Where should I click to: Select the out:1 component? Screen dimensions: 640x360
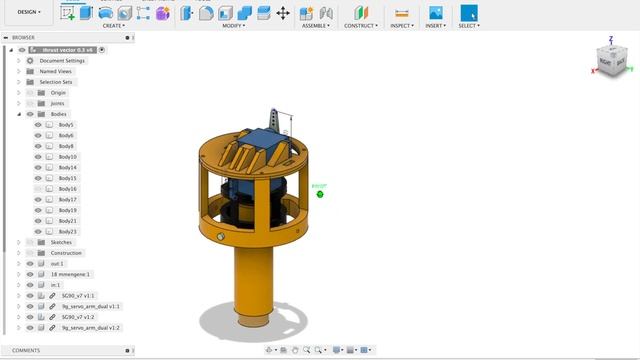[57, 264]
